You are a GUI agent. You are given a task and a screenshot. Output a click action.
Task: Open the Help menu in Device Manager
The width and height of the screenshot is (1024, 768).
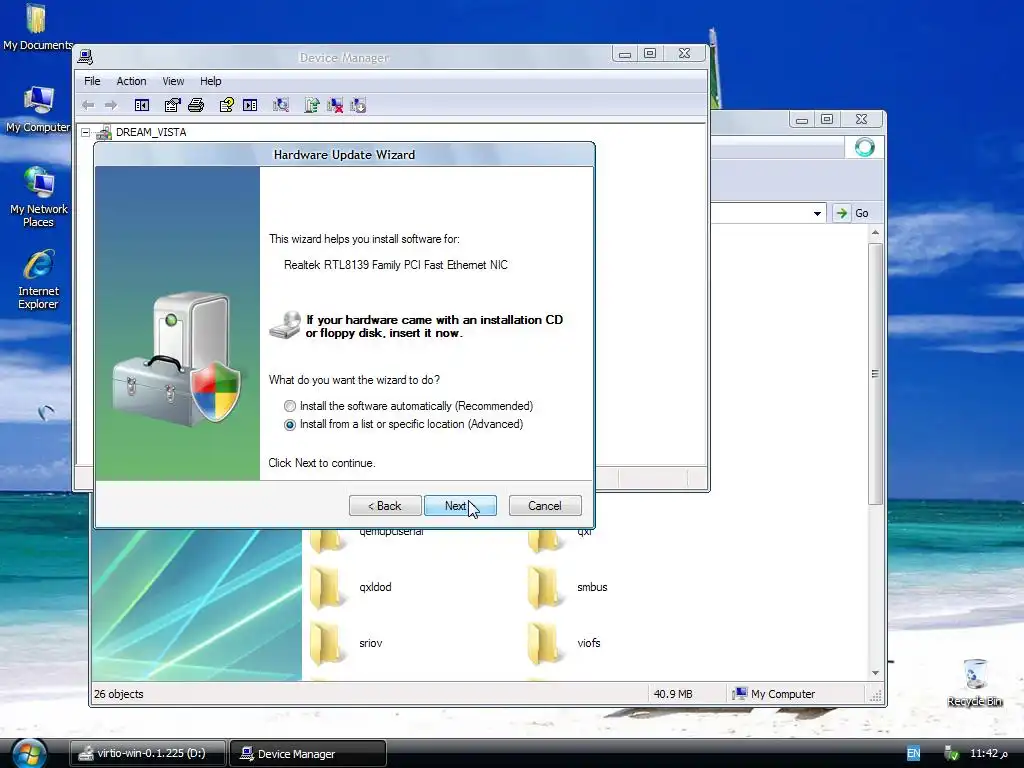tap(210, 81)
